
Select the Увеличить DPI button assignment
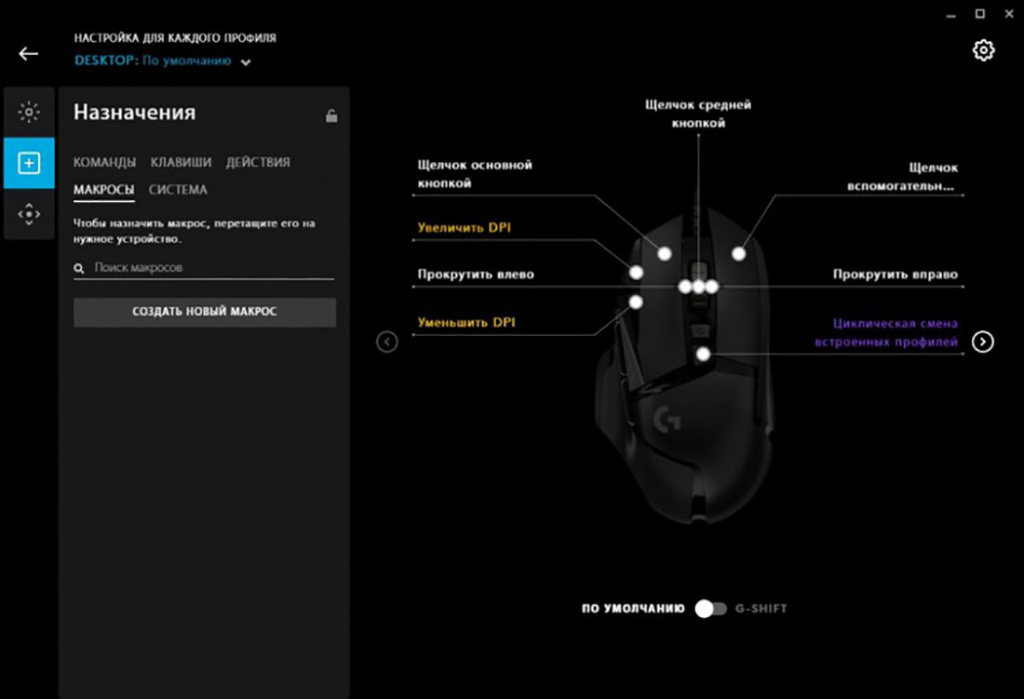pos(463,229)
